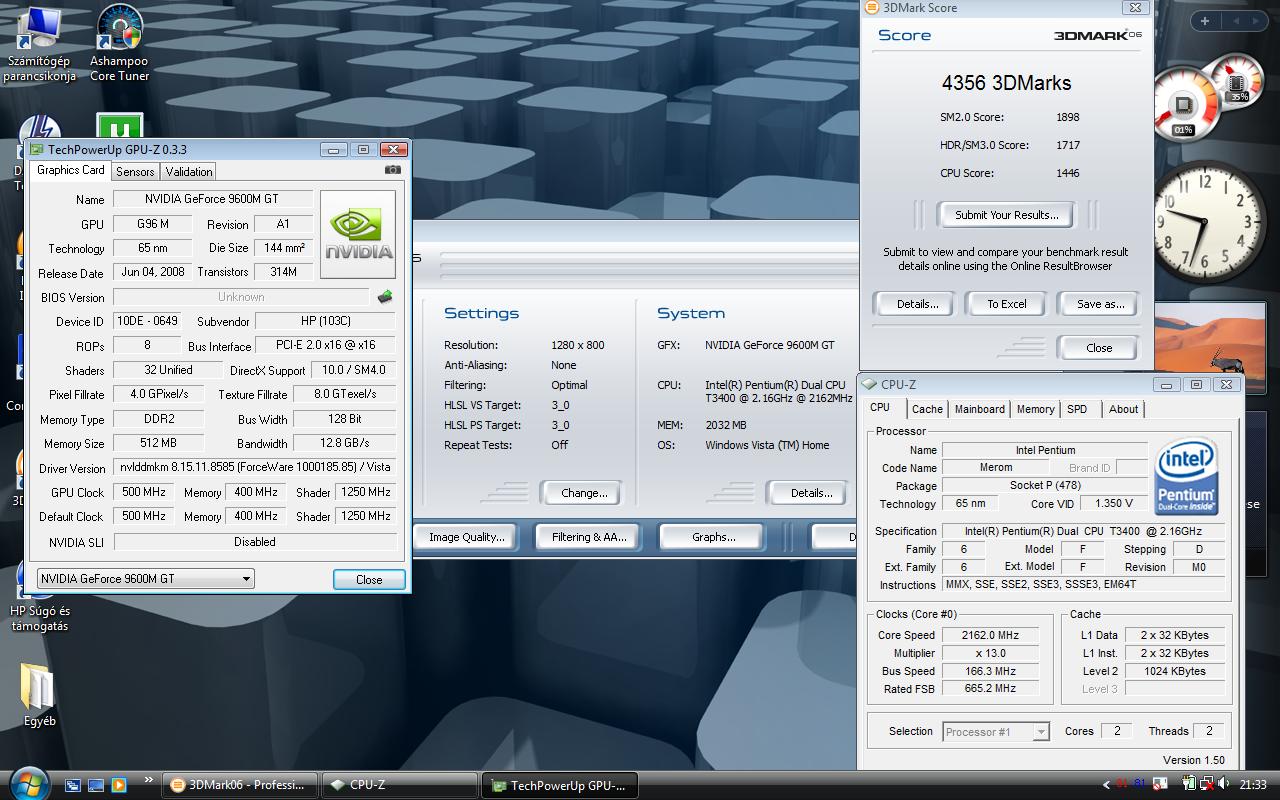Click Save as button in score window
1280x800 pixels.
point(1100,304)
